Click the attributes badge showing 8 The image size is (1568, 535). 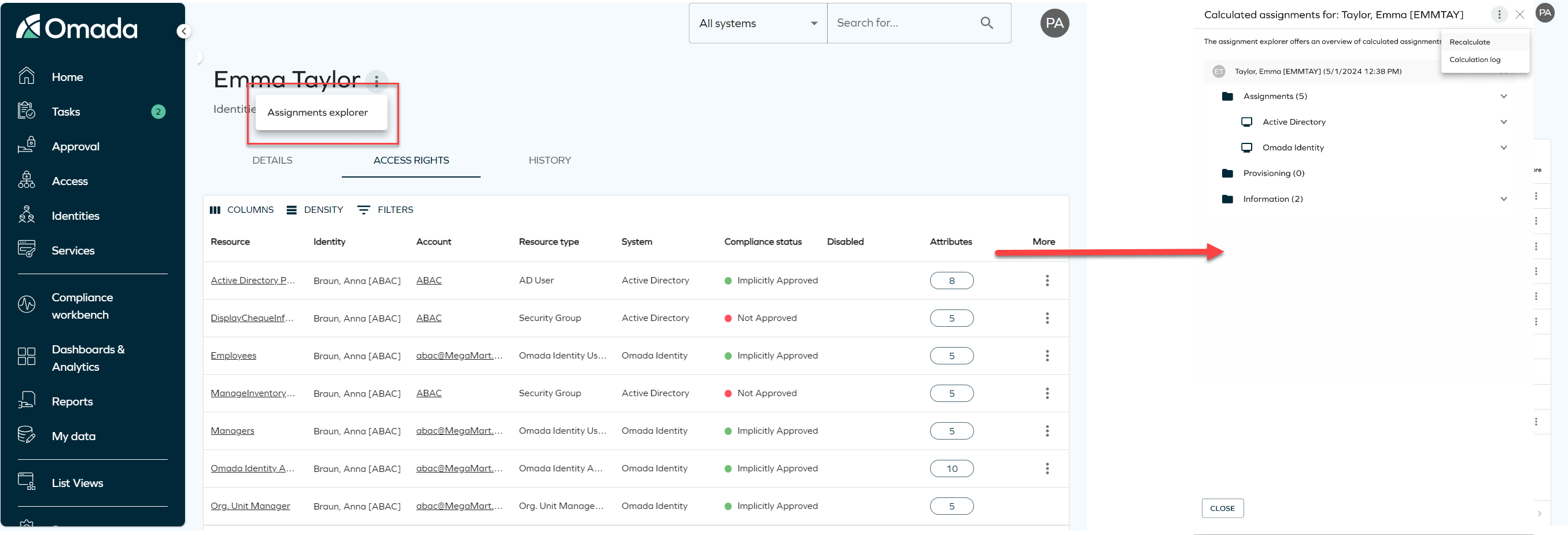click(951, 281)
